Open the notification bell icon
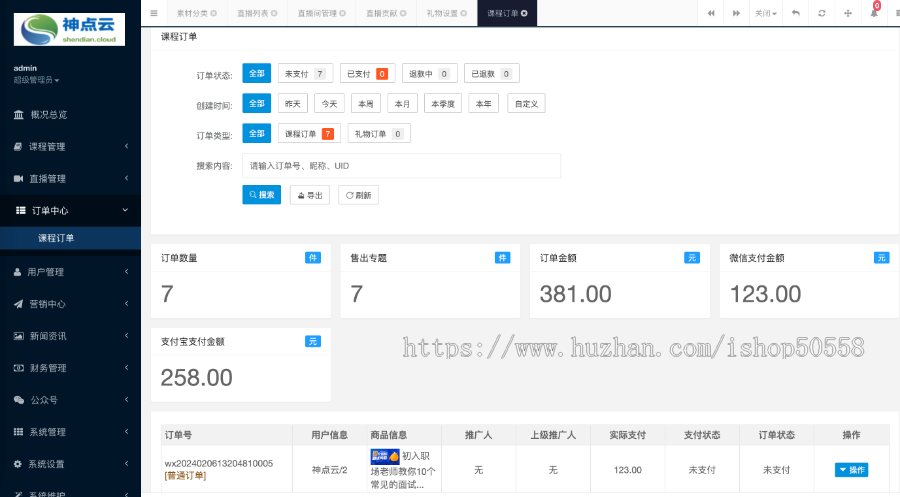The width and height of the screenshot is (900, 497). (x=874, y=13)
